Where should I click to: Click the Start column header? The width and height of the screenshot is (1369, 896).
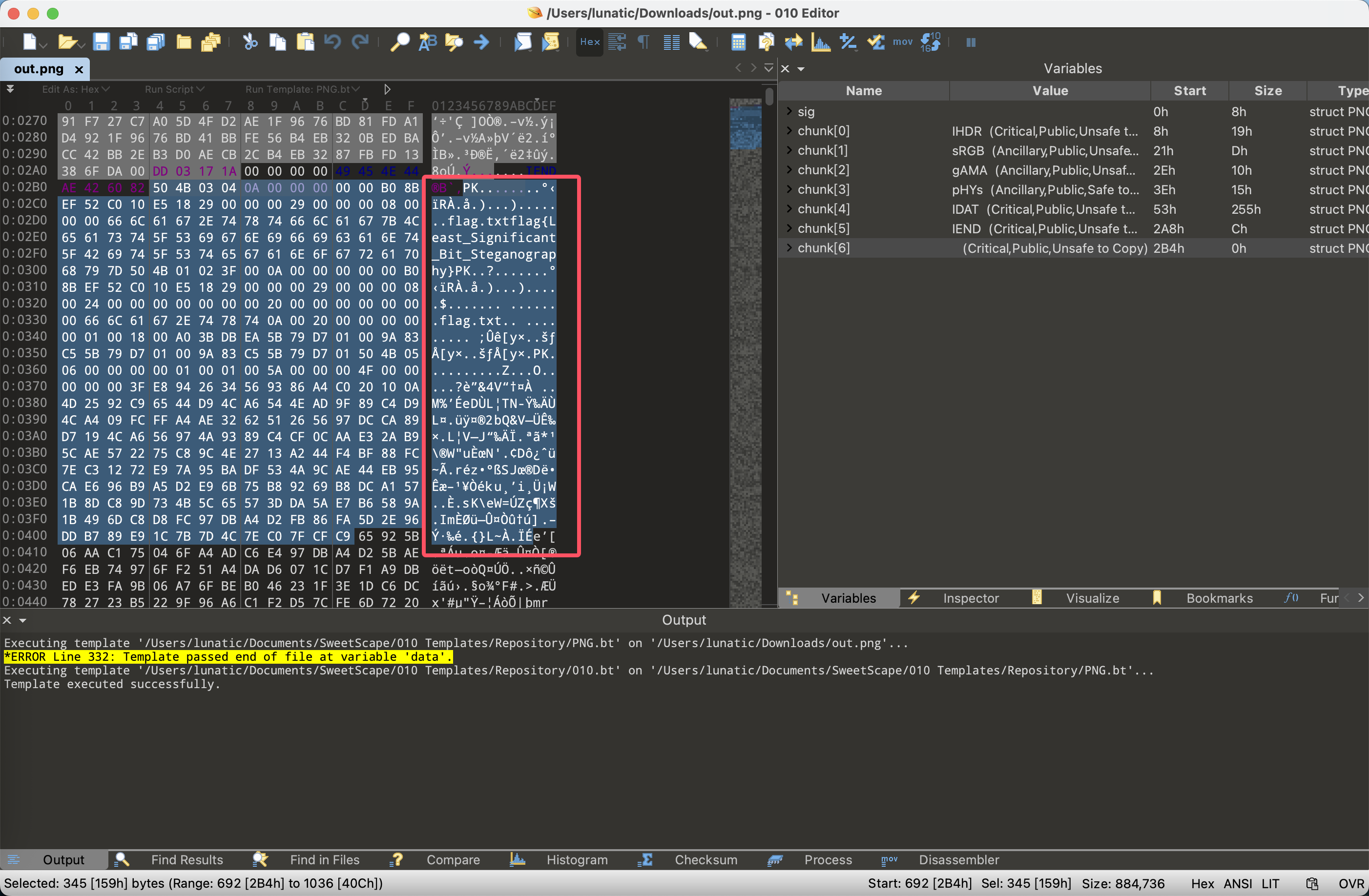pos(1189,91)
